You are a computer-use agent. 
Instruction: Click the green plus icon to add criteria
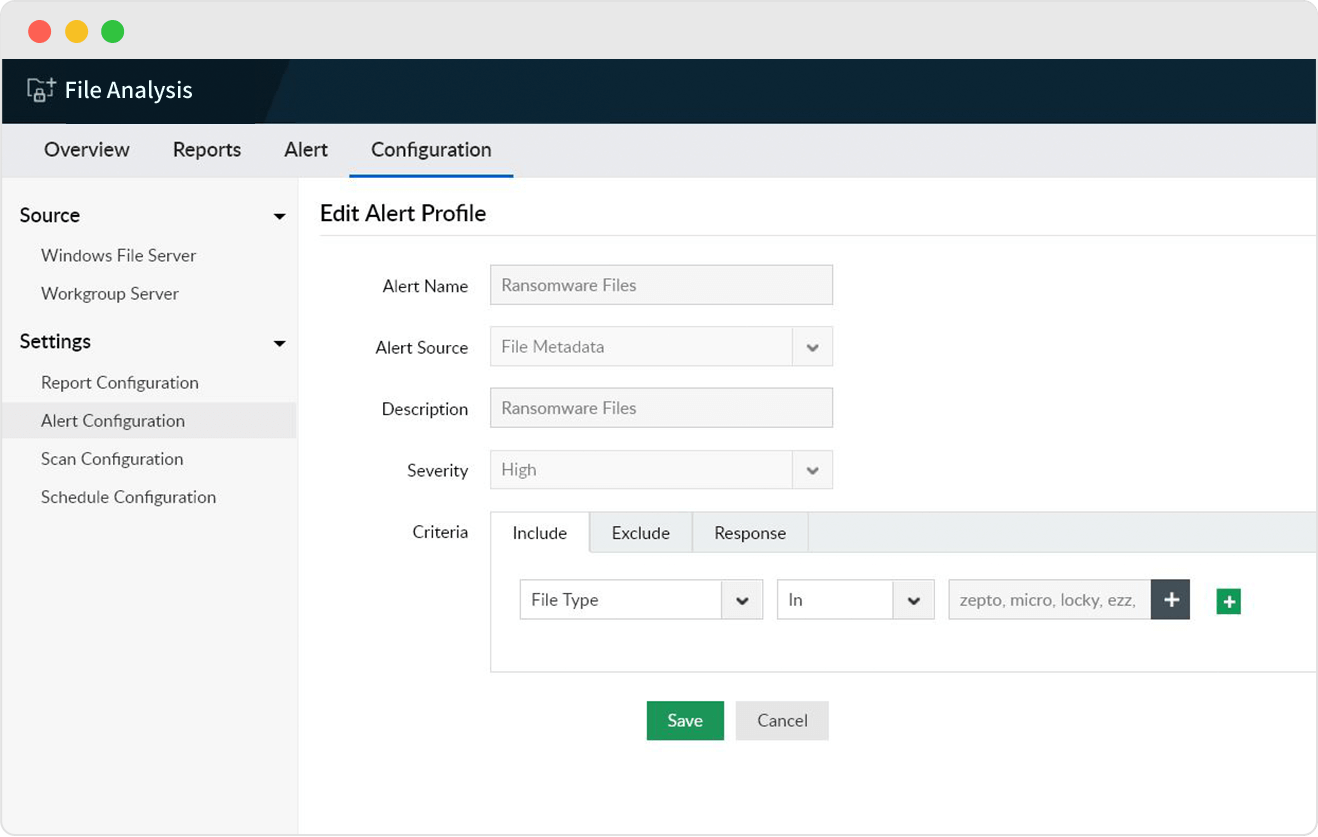pyautogui.click(x=1228, y=599)
